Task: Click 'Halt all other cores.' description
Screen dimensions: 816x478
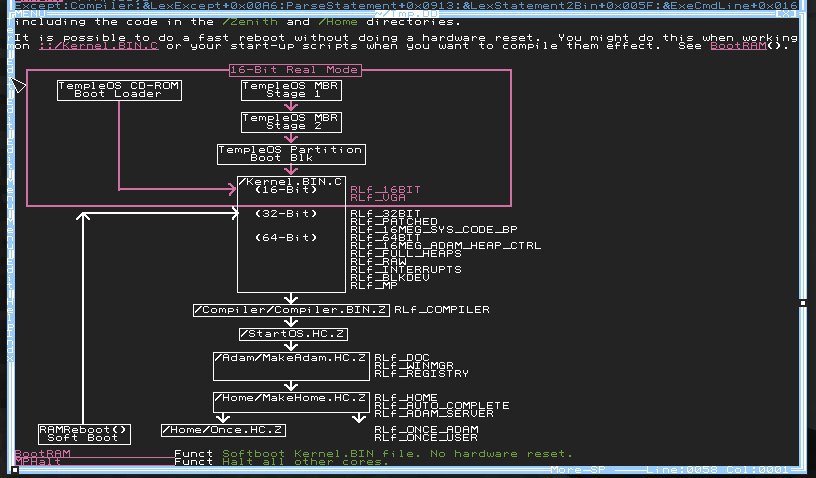Action: coord(305,461)
